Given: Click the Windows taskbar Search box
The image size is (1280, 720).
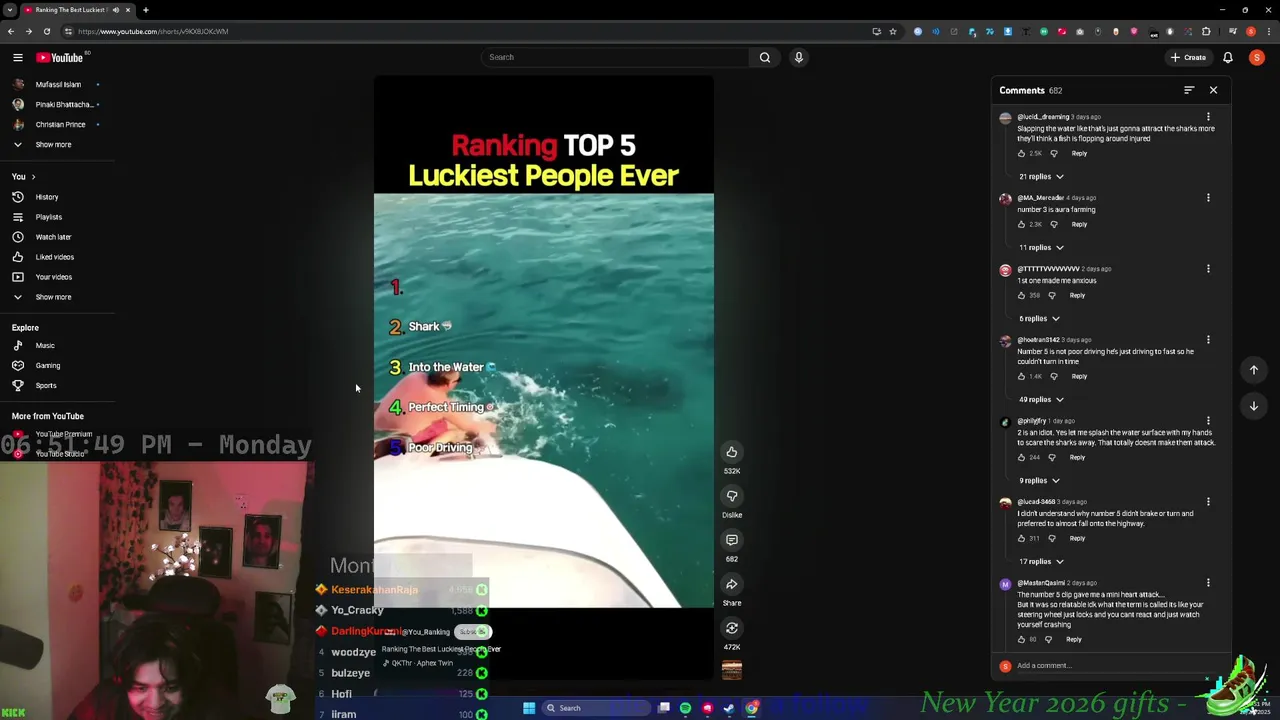Looking at the screenshot, I should 594,708.
